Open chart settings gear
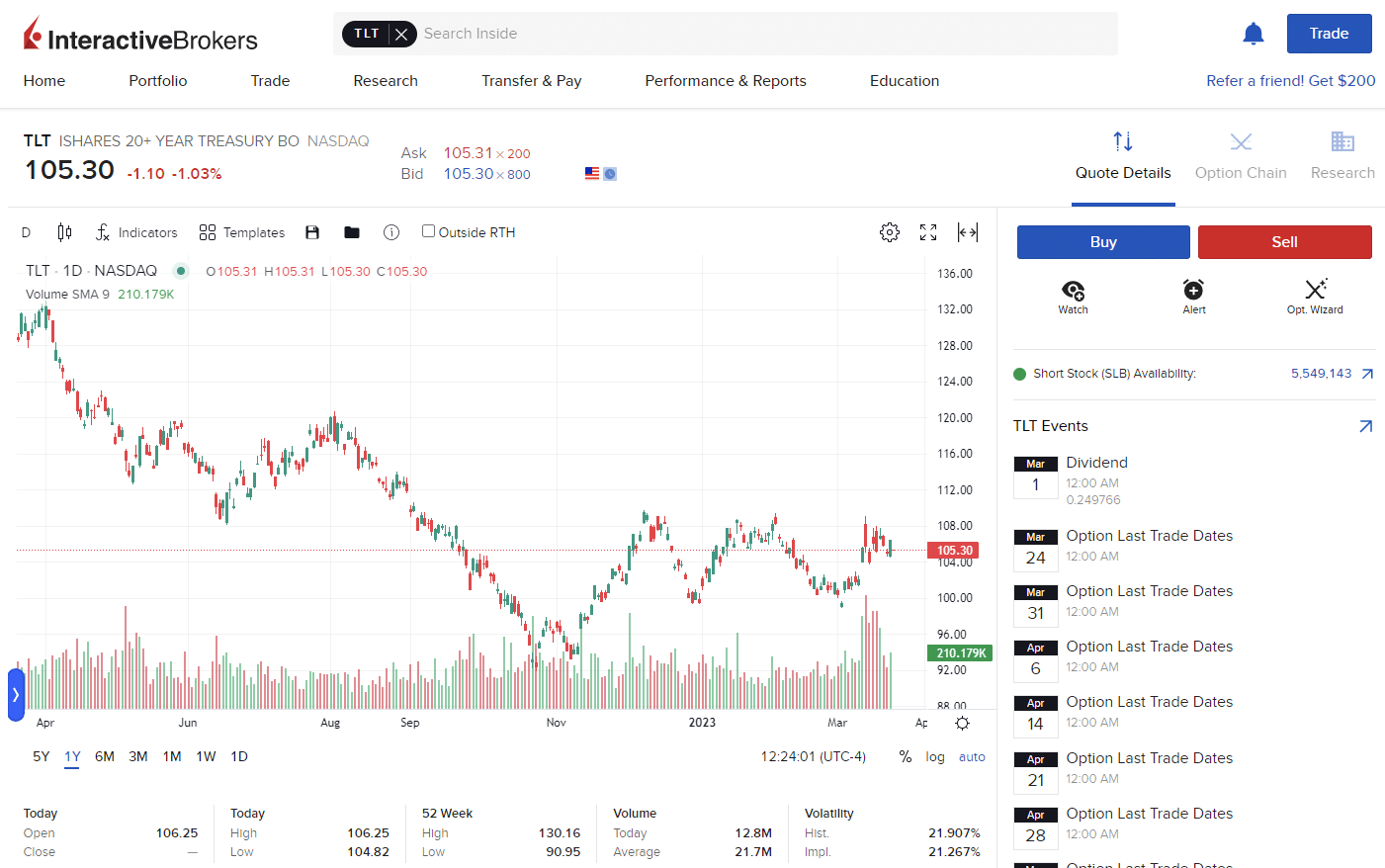Screen dimensions: 1385x868 coord(890,232)
